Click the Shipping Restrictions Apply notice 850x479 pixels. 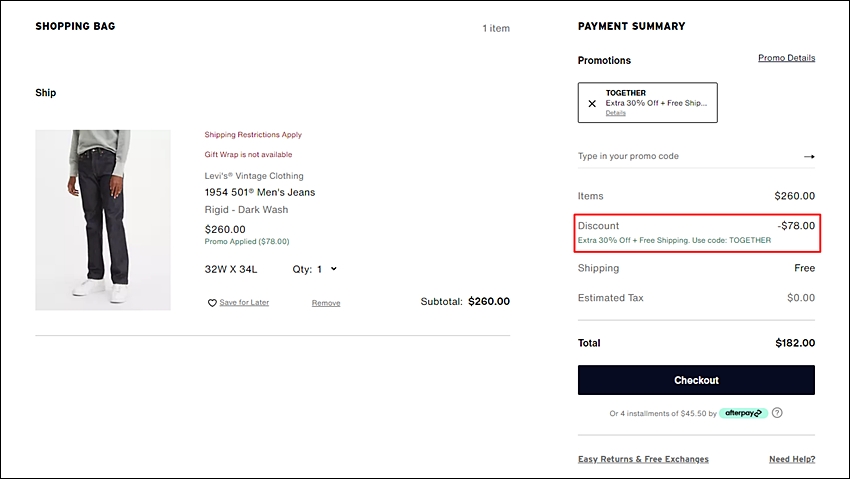coord(253,134)
